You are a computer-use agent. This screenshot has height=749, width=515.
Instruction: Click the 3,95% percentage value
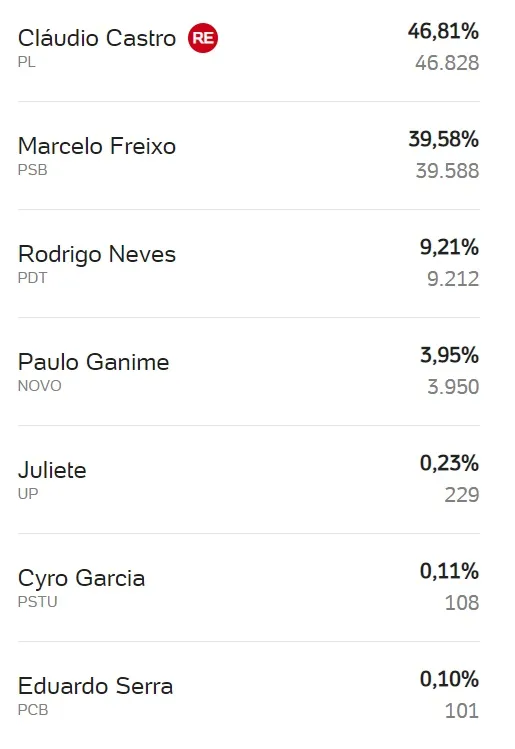(x=449, y=355)
